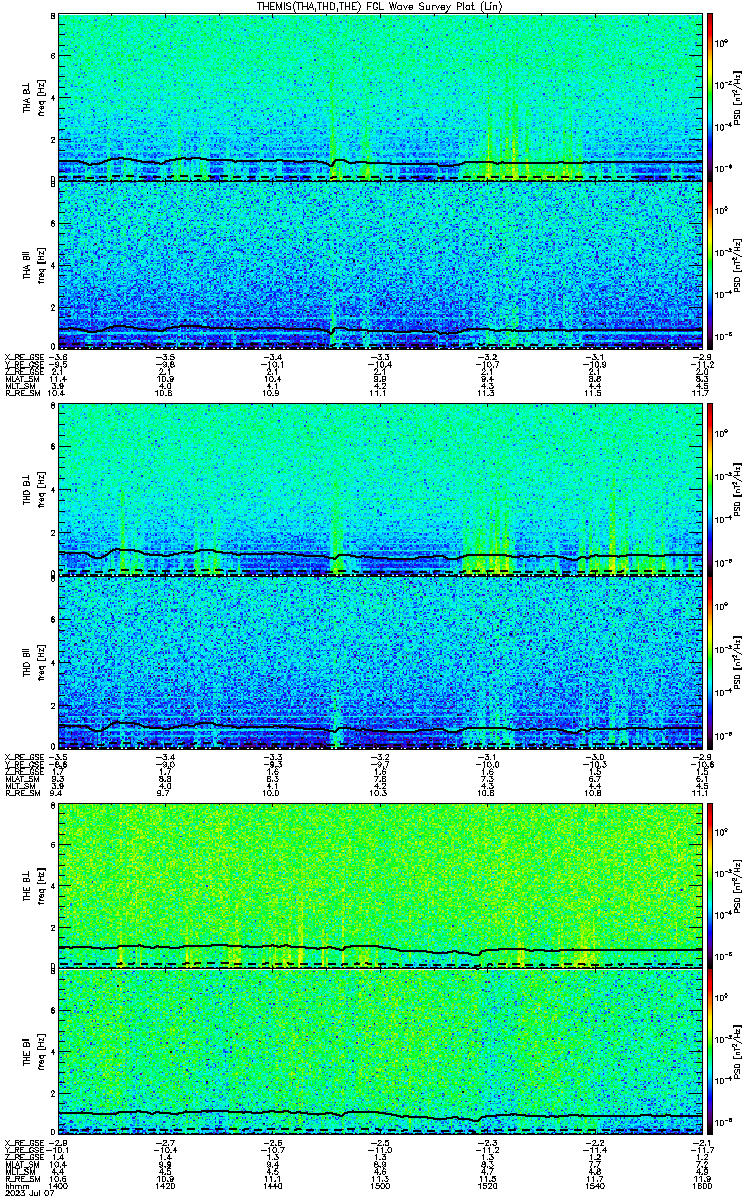Click the PSD [nT²/Hz] label beside THE B∥
Viewport: 750px width, 1200px height.
[738, 1053]
